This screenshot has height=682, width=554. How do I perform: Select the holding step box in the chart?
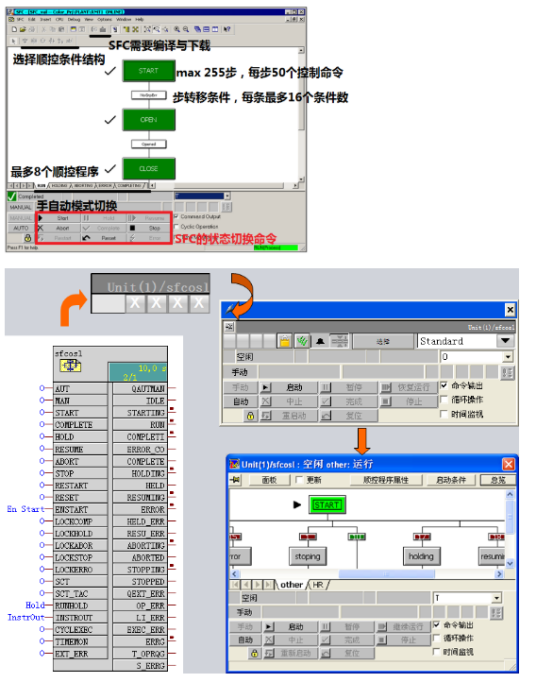click(421, 556)
